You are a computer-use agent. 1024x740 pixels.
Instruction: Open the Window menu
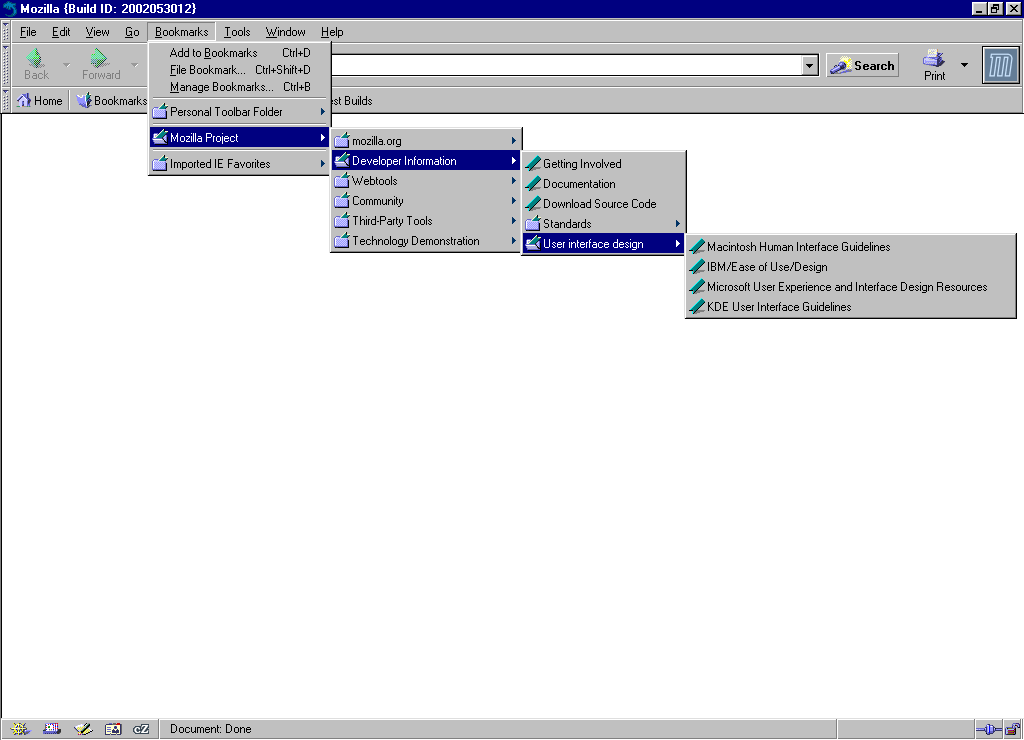coord(285,31)
